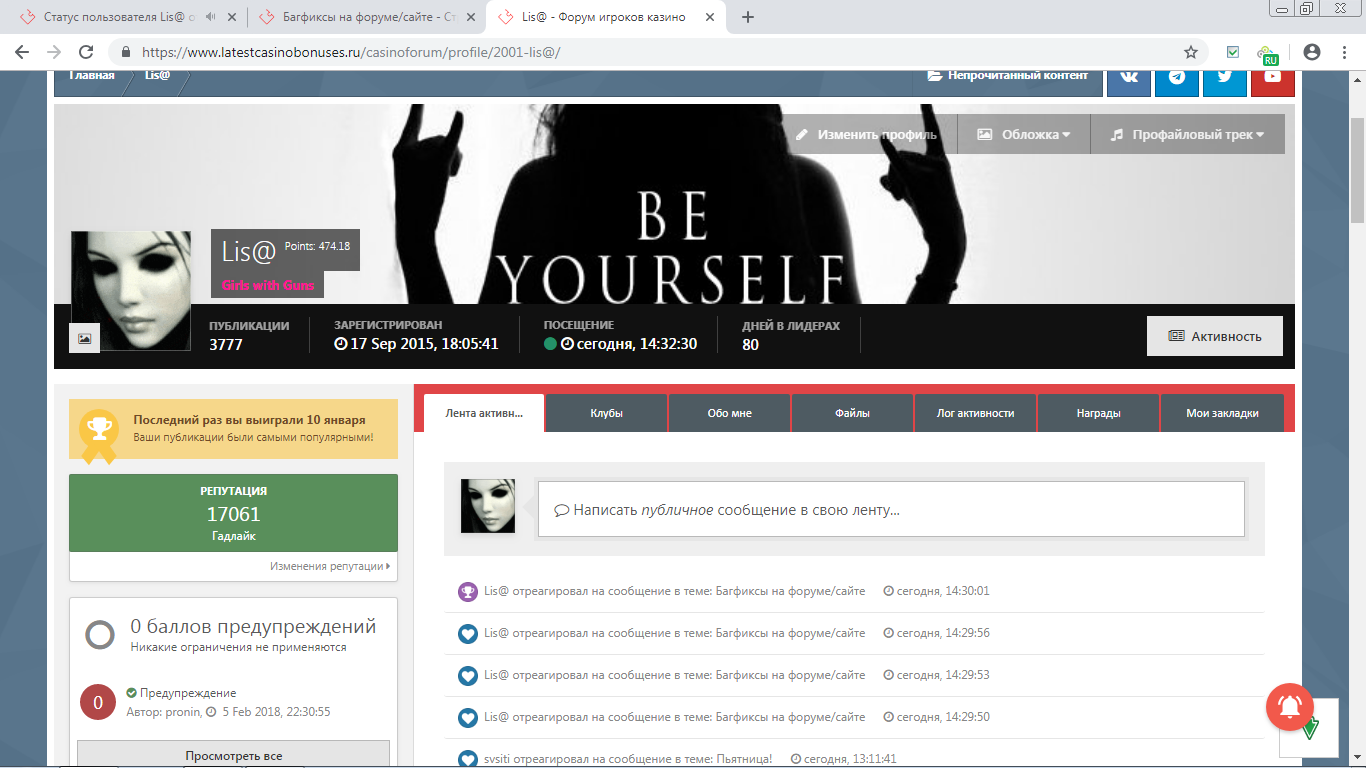Bookmark this page with star icon
The height and width of the screenshot is (768, 1366).
(1191, 52)
